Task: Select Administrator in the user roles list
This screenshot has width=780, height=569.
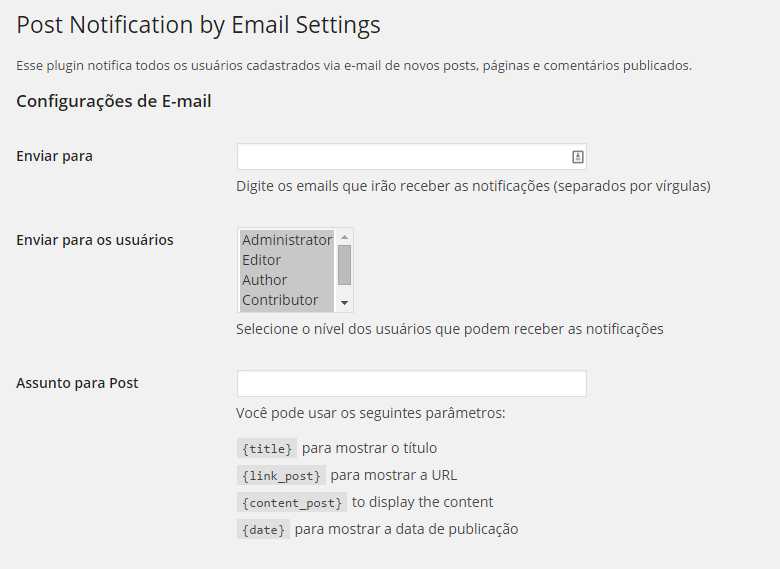Action: tap(287, 240)
